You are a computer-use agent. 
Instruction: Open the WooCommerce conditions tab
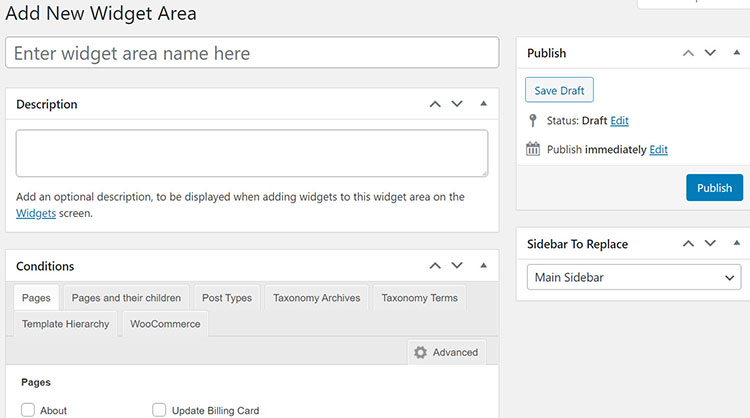[x=165, y=324]
